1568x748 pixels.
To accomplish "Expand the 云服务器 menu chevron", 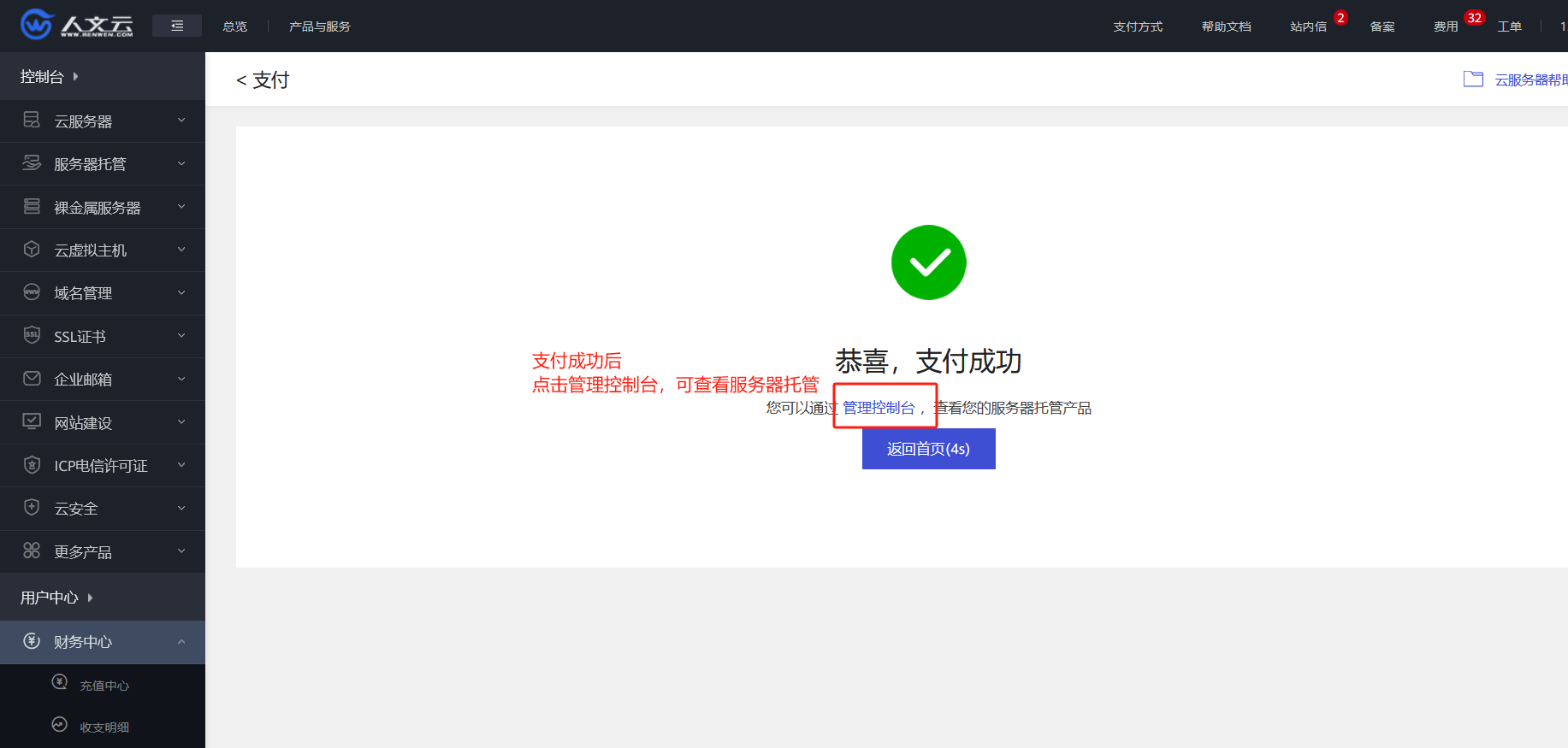I will pyautogui.click(x=181, y=121).
